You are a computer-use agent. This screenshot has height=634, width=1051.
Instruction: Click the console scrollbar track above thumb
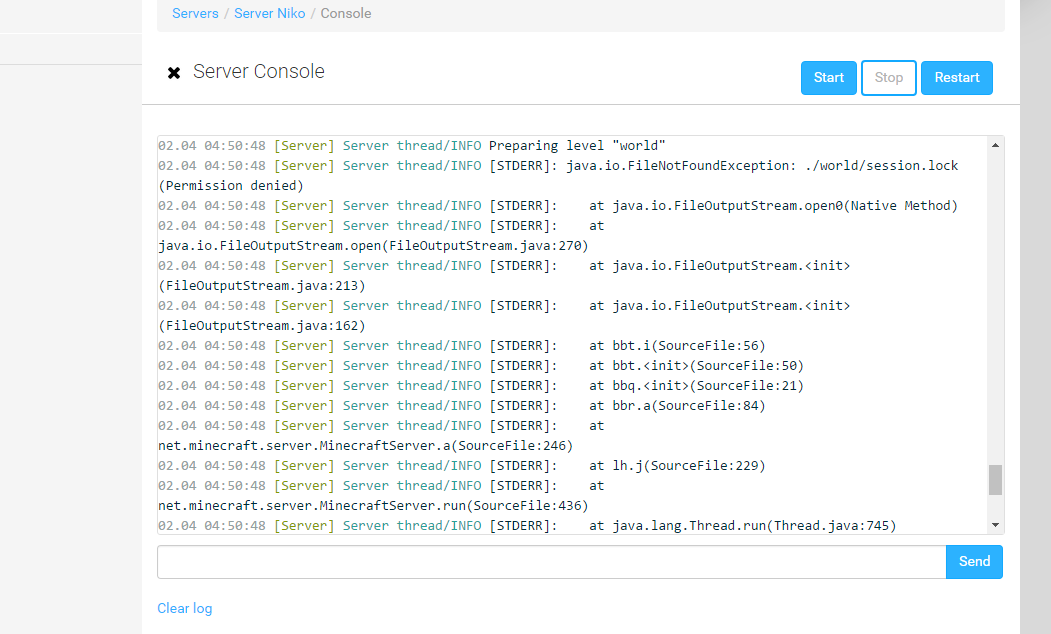tap(995, 300)
